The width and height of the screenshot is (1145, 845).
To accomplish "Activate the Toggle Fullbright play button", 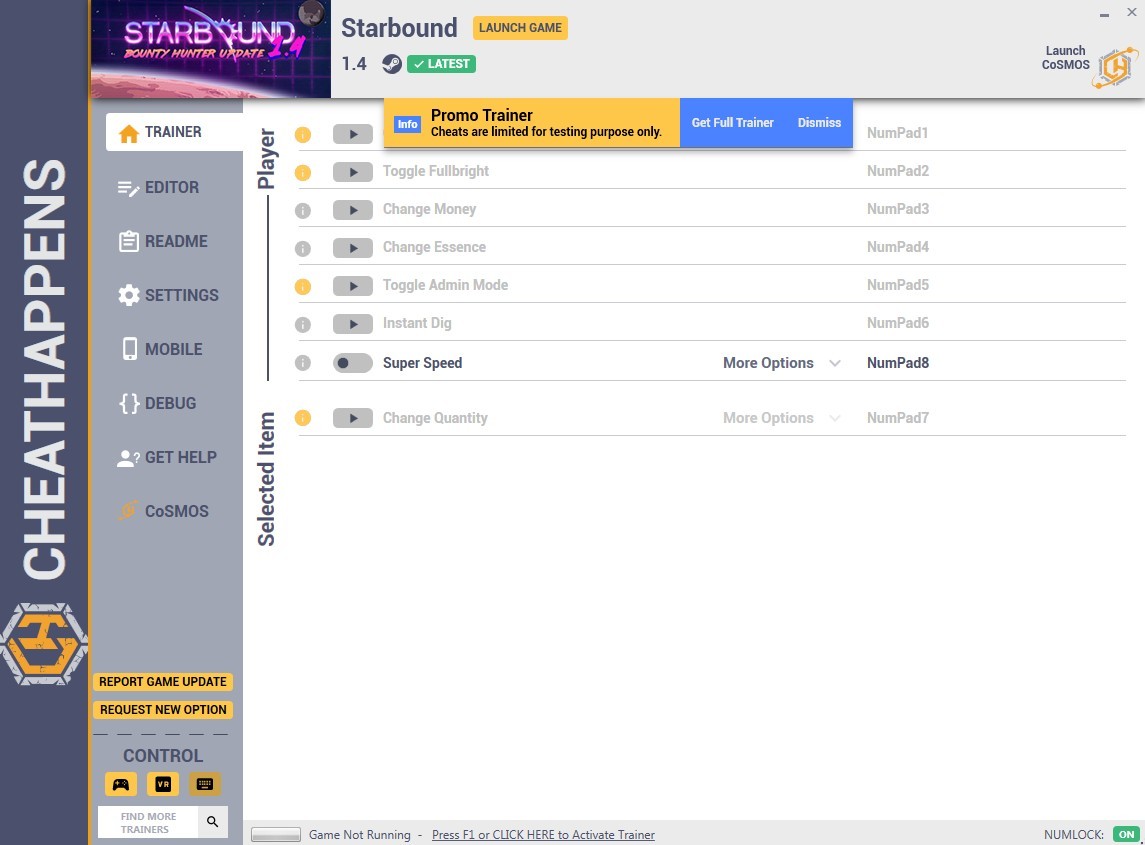I will [353, 172].
